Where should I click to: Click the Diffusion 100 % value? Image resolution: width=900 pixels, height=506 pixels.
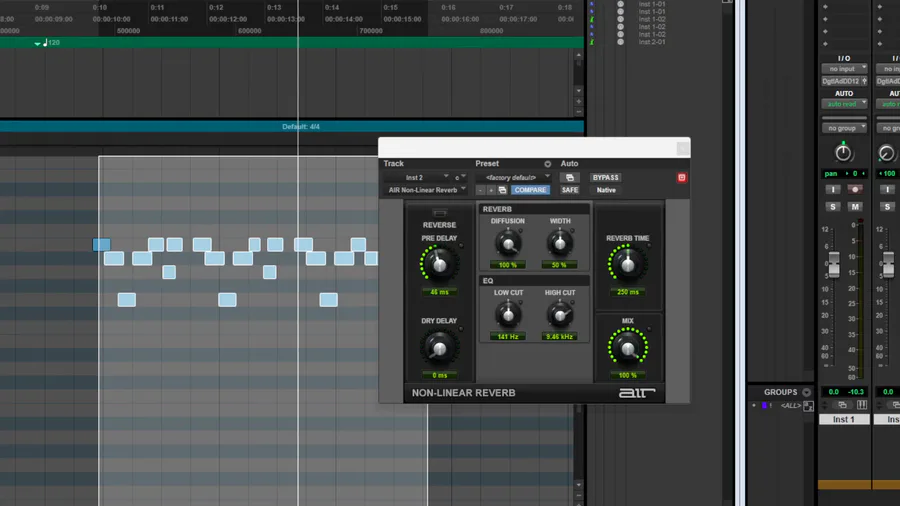[x=508, y=265]
